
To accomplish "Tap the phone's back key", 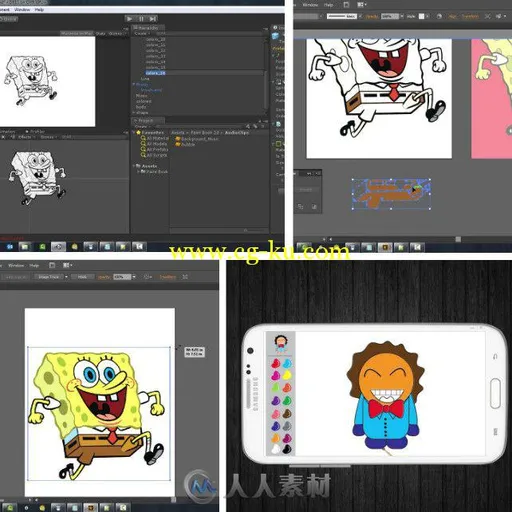I will (x=495, y=357).
